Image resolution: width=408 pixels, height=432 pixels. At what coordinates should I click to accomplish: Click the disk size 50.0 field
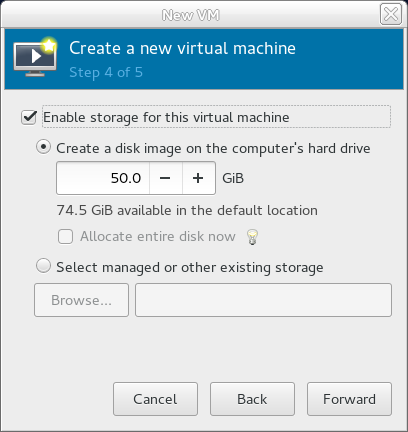pos(103,178)
